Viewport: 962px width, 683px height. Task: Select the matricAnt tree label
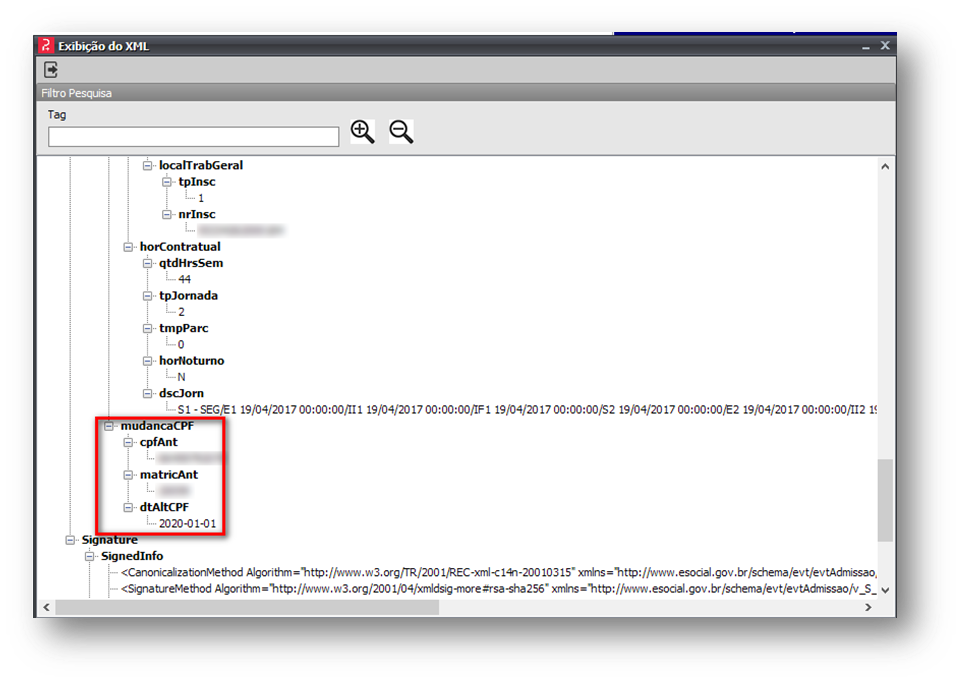(169, 474)
